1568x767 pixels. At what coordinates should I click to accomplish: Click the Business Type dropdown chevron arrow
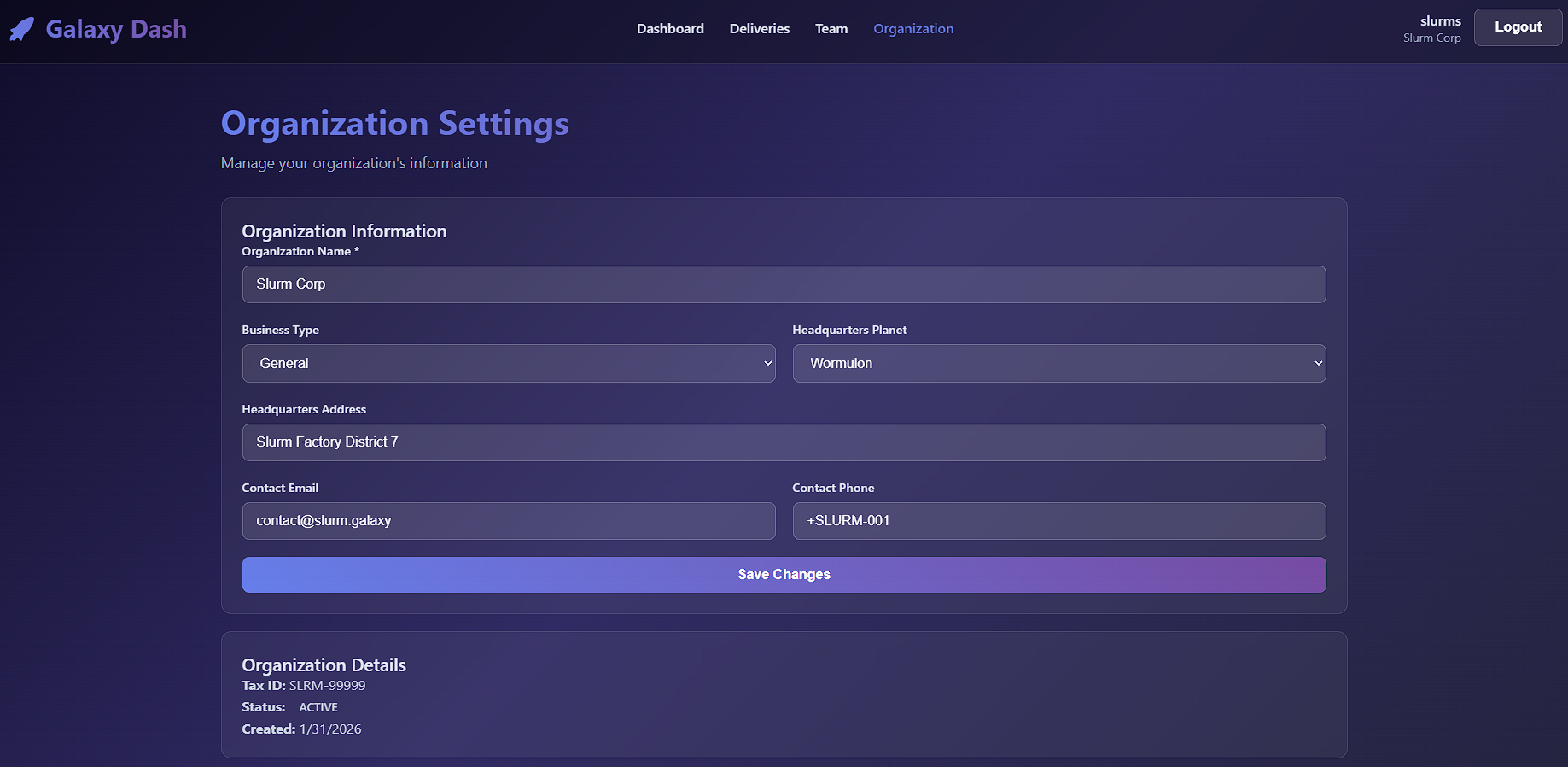[767, 364]
